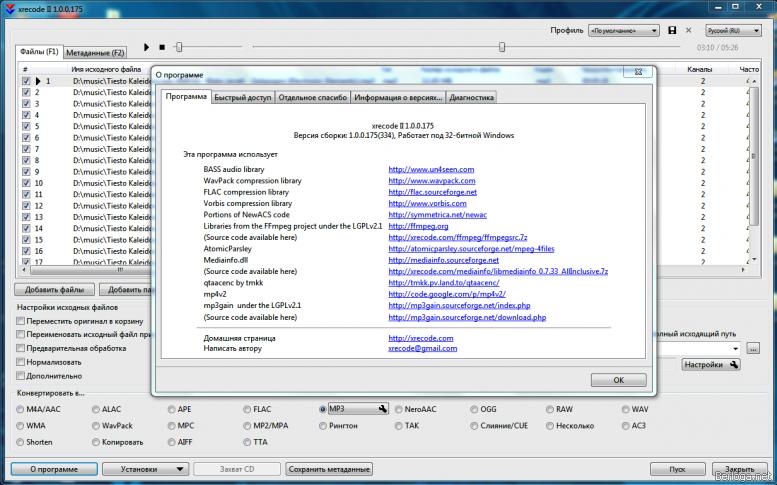Choose WAV as output format
This screenshot has width=777, height=485.
coord(626,409)
